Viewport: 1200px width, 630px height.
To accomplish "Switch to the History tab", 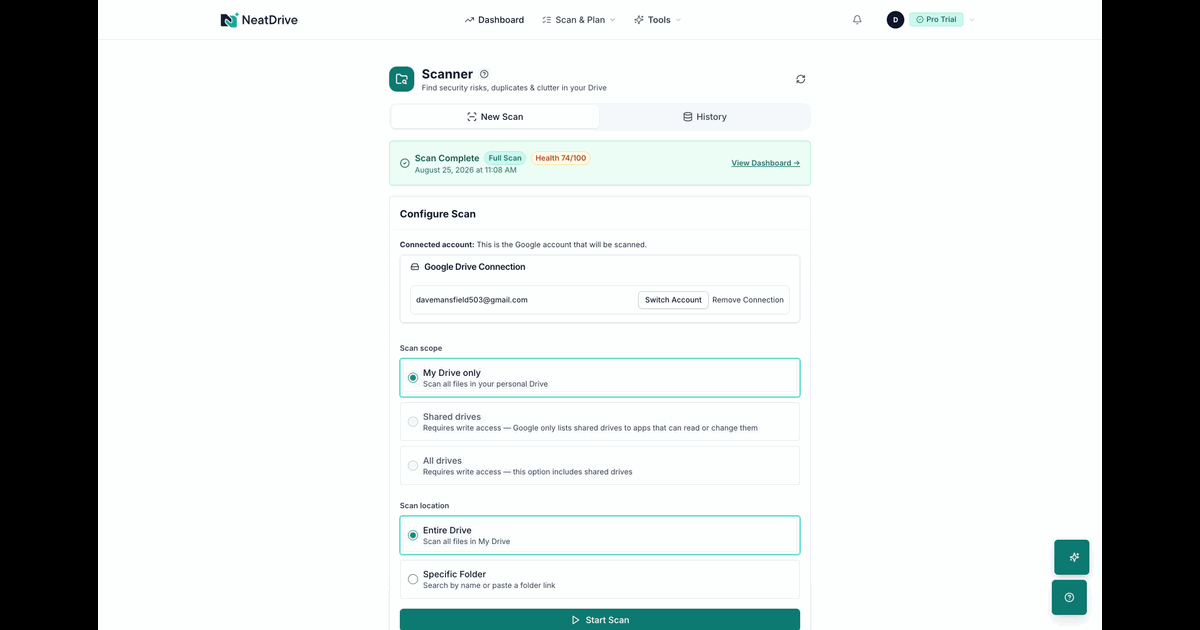I will point(704,117).
